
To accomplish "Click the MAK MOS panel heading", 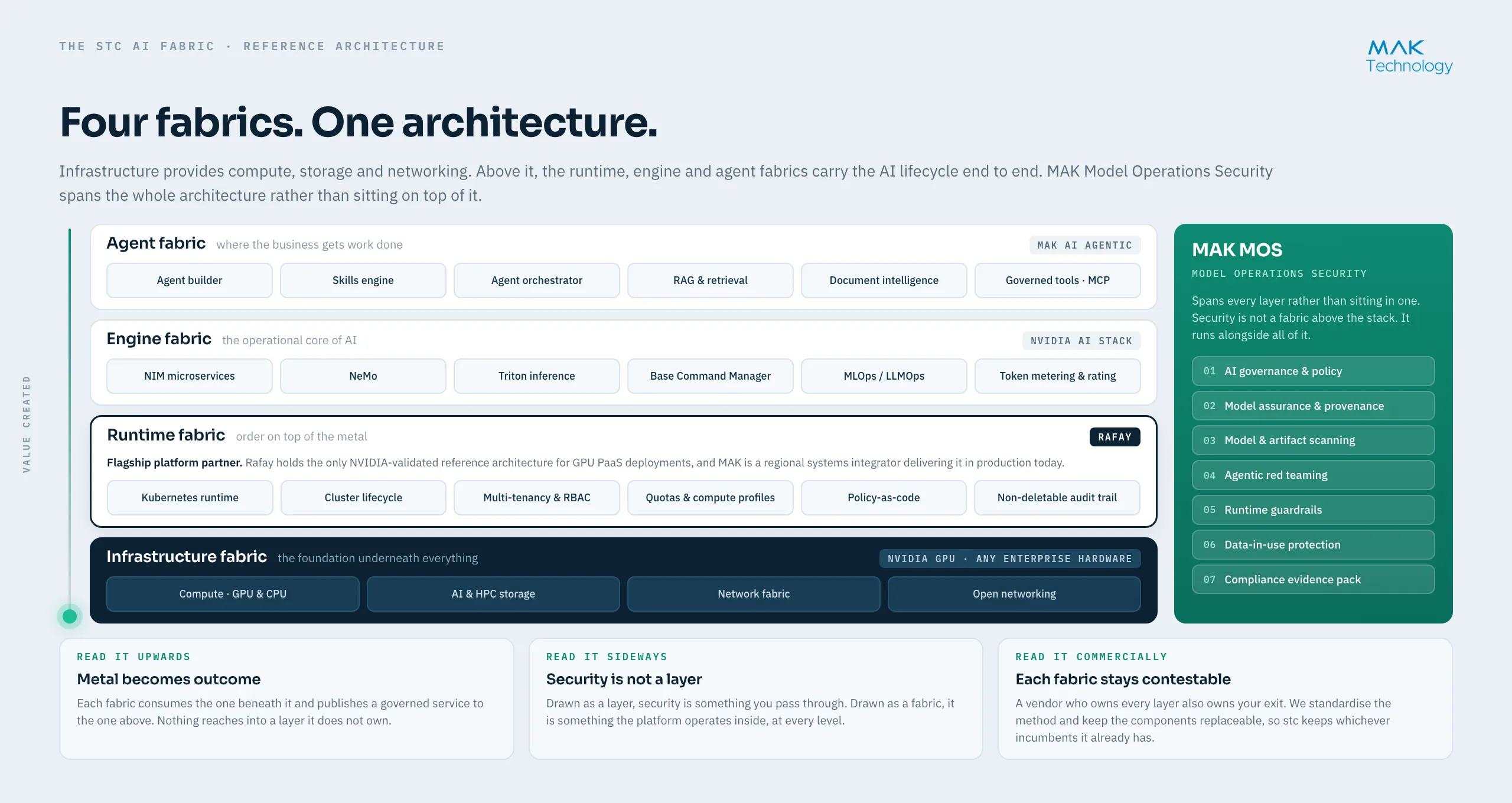I will coord(1237,250).
